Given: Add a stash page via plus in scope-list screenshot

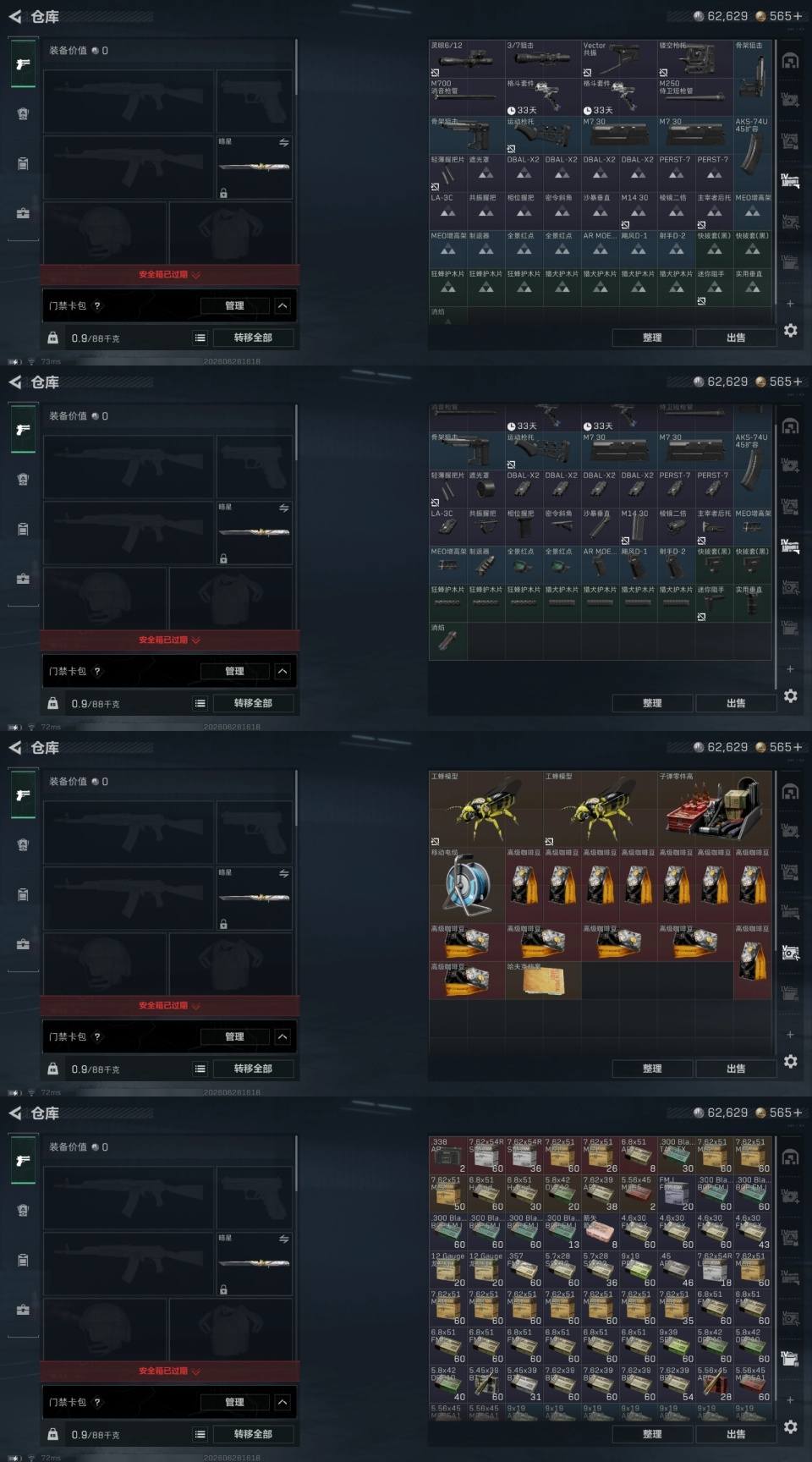Looking at the screenshot, I should [790, 303].
